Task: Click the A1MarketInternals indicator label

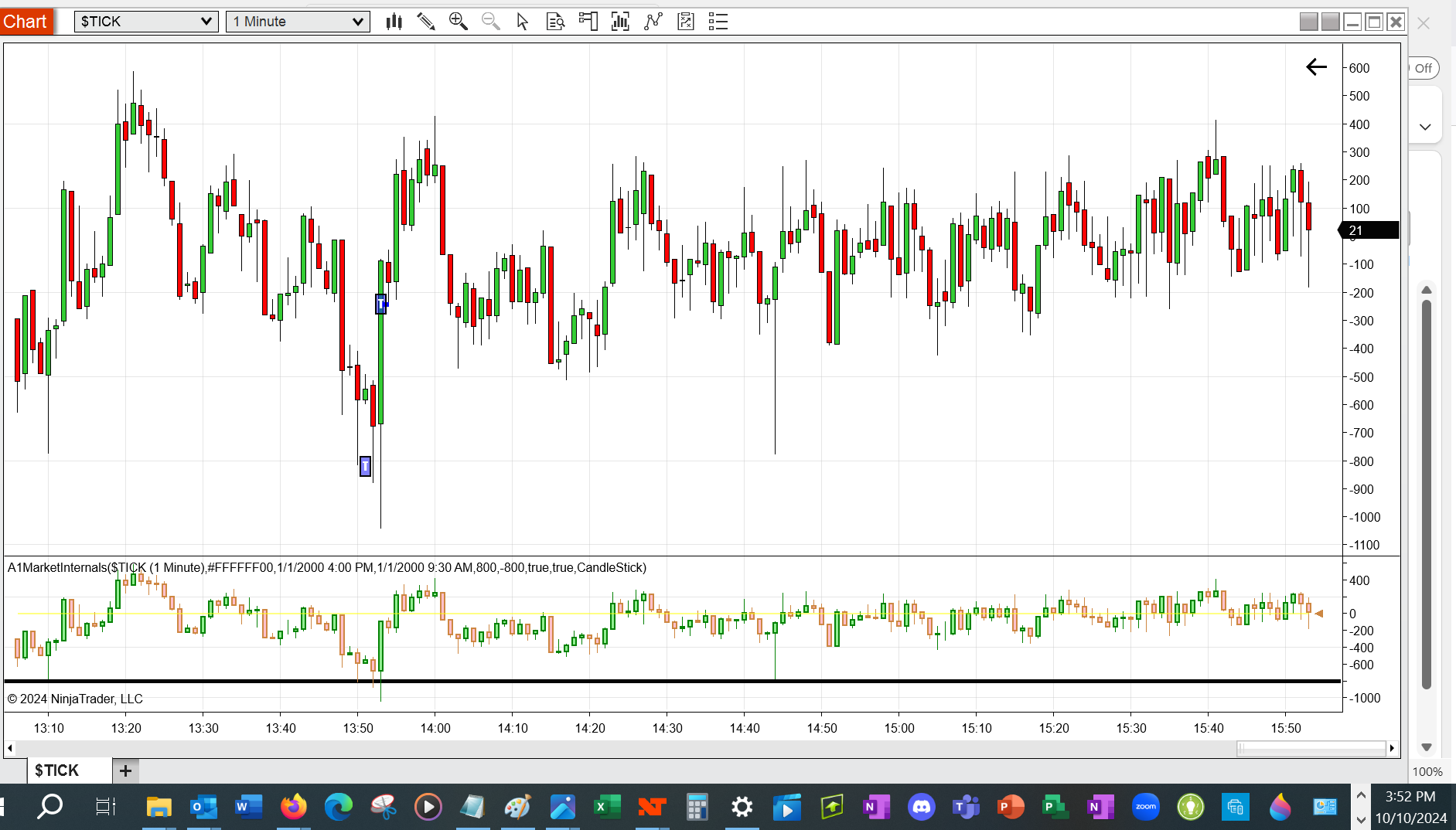Action: [326, 567]
